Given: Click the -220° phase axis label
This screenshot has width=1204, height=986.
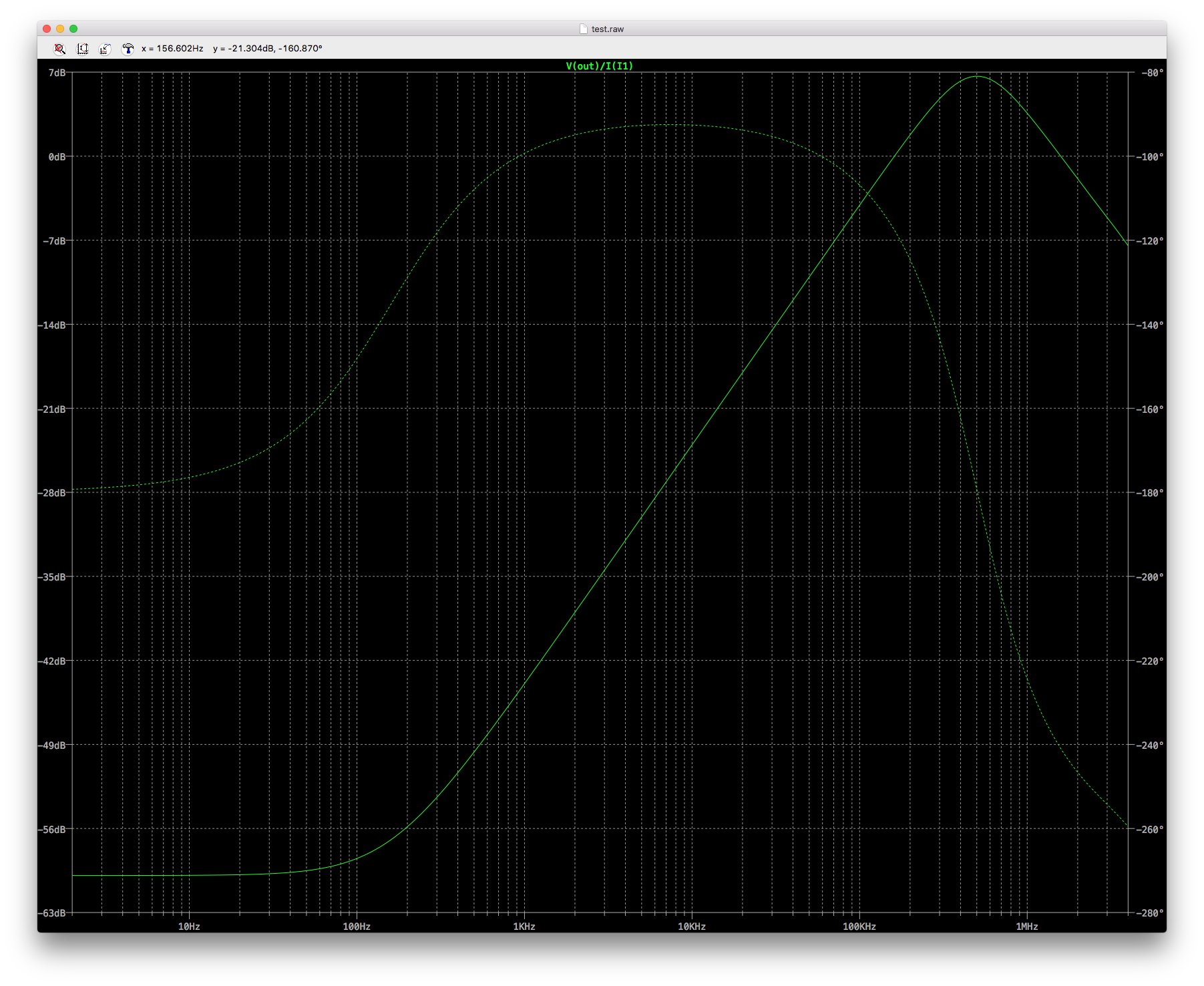Looking at the screenshot, I should (x=1149, y=661).
